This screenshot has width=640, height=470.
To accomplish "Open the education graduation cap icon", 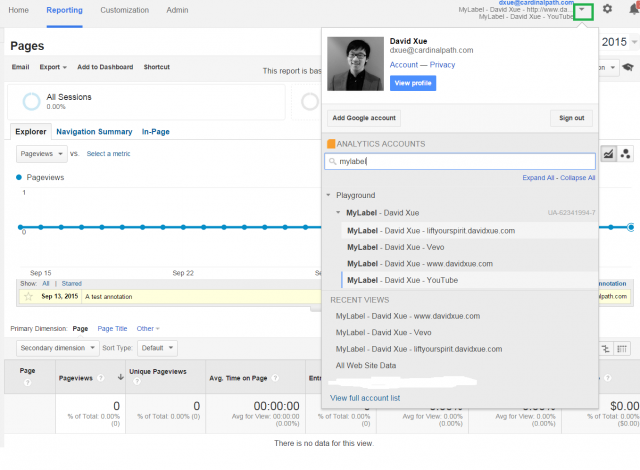I will coord(628,67).
